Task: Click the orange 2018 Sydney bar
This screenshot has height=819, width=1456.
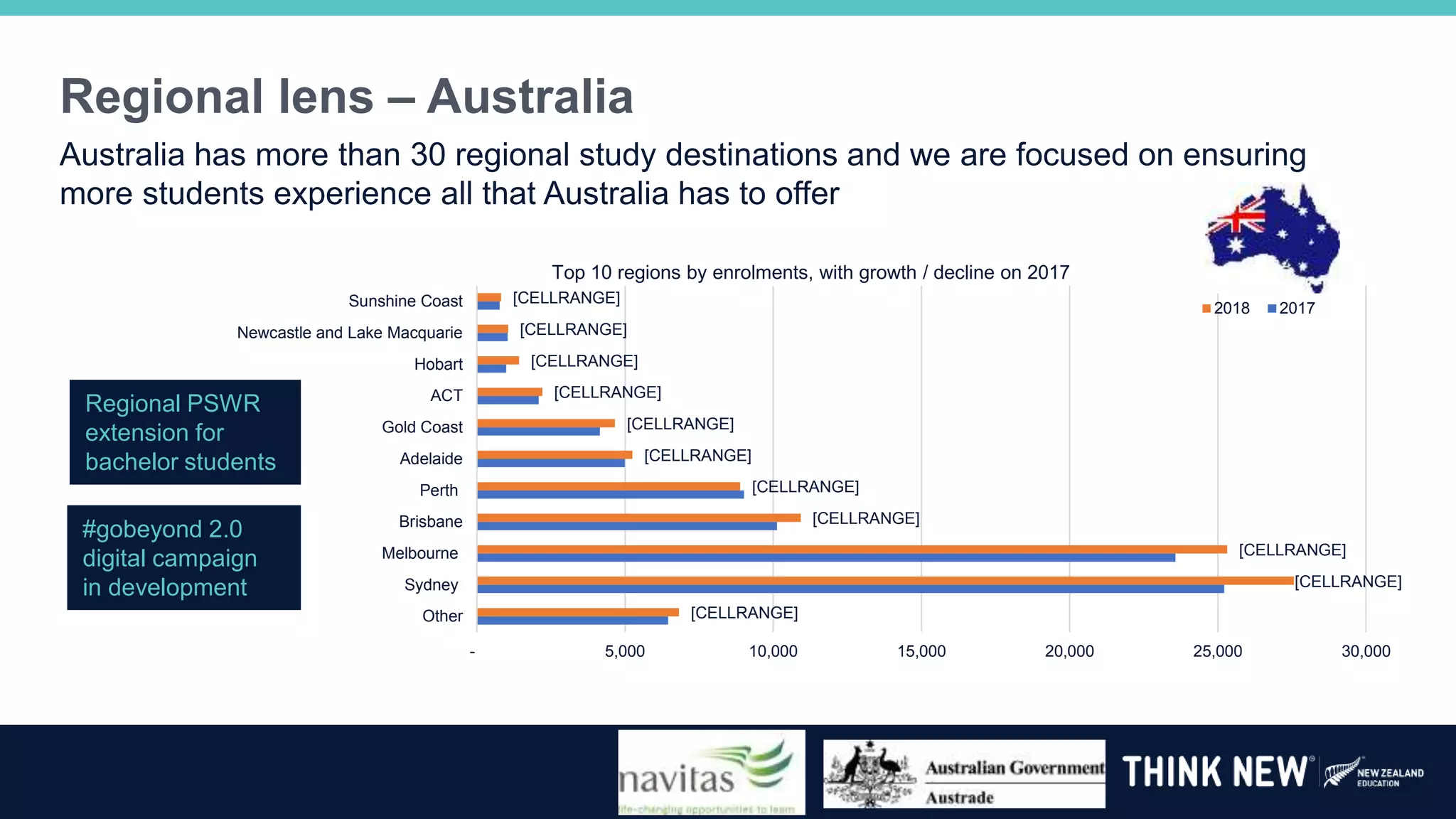Action: (884, 581)
